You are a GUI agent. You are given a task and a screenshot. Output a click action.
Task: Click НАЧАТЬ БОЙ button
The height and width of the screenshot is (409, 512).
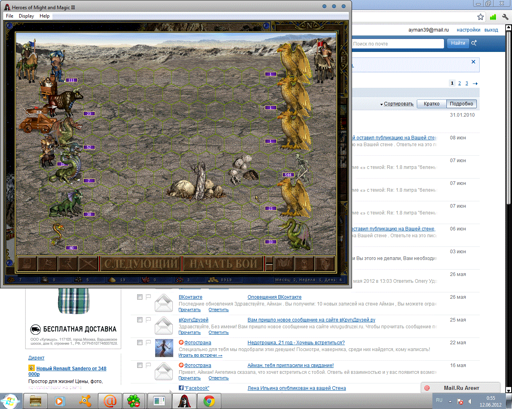223,264
